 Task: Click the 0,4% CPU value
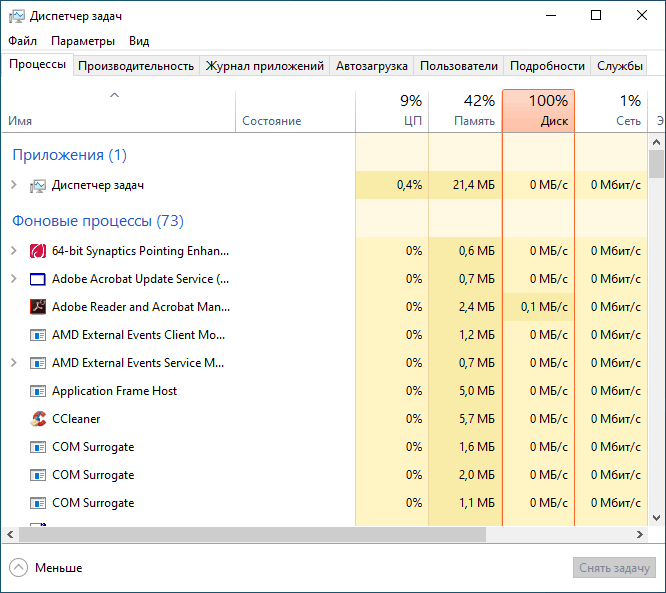409,185
